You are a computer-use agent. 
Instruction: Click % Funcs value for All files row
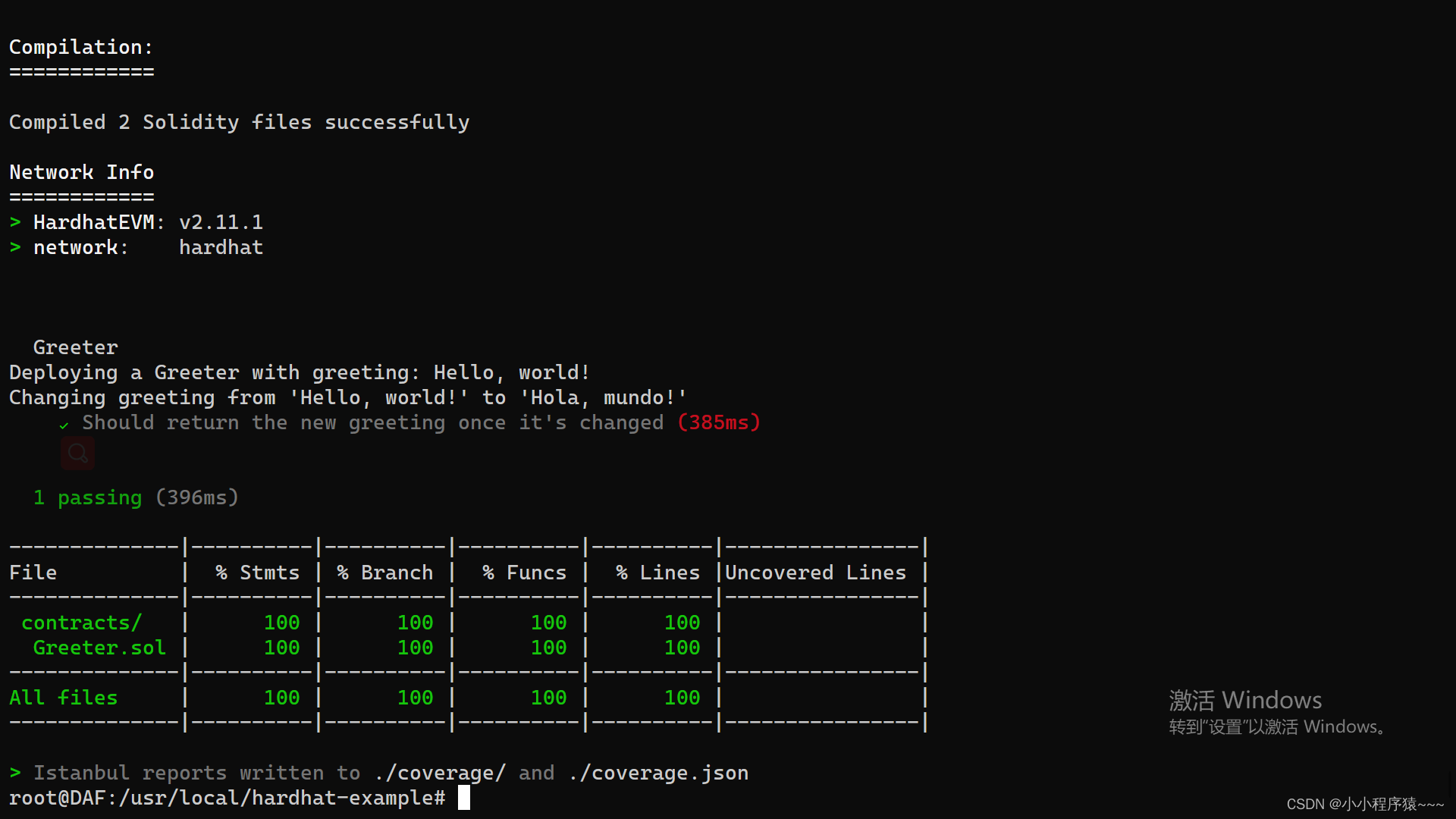click(549, 698)
